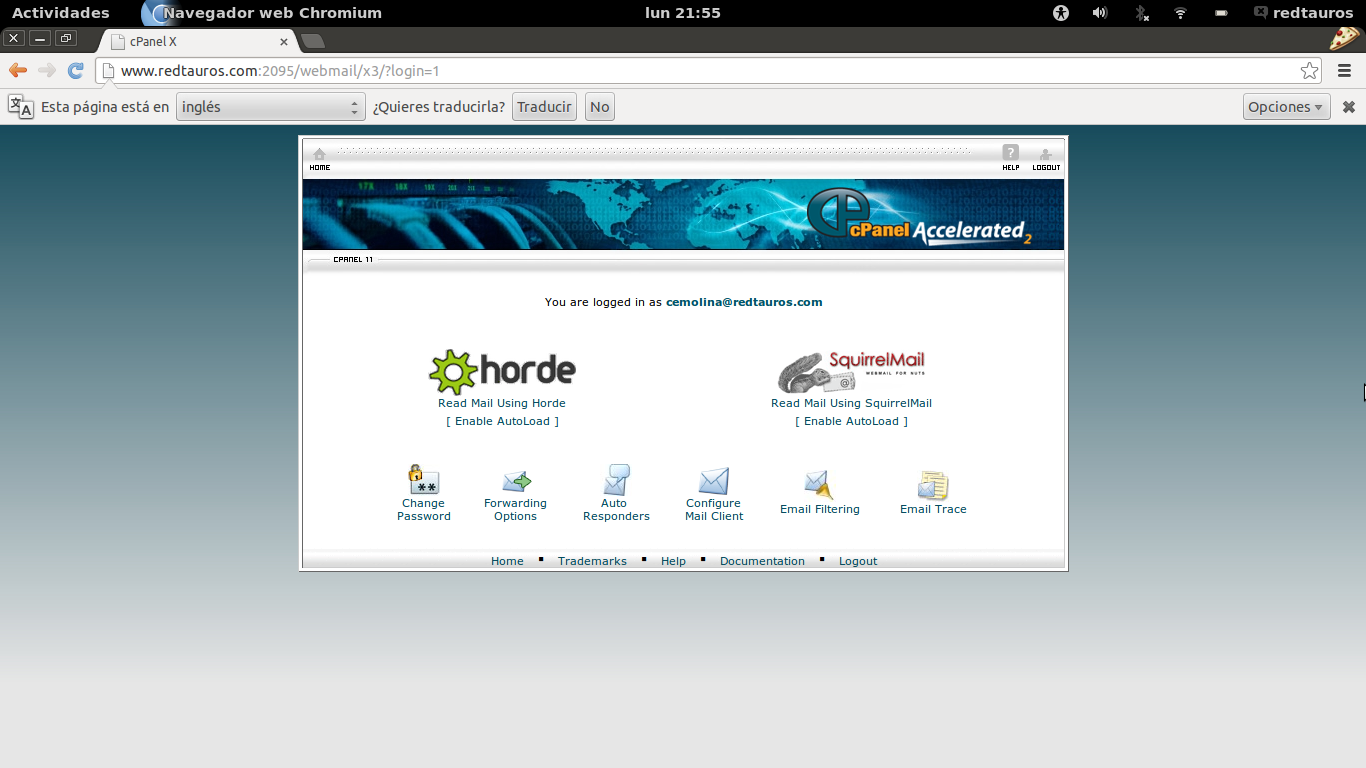The image size is (1366, 768).
Task: Open the Chromium hamburger menu
Action: (1344, 70)
